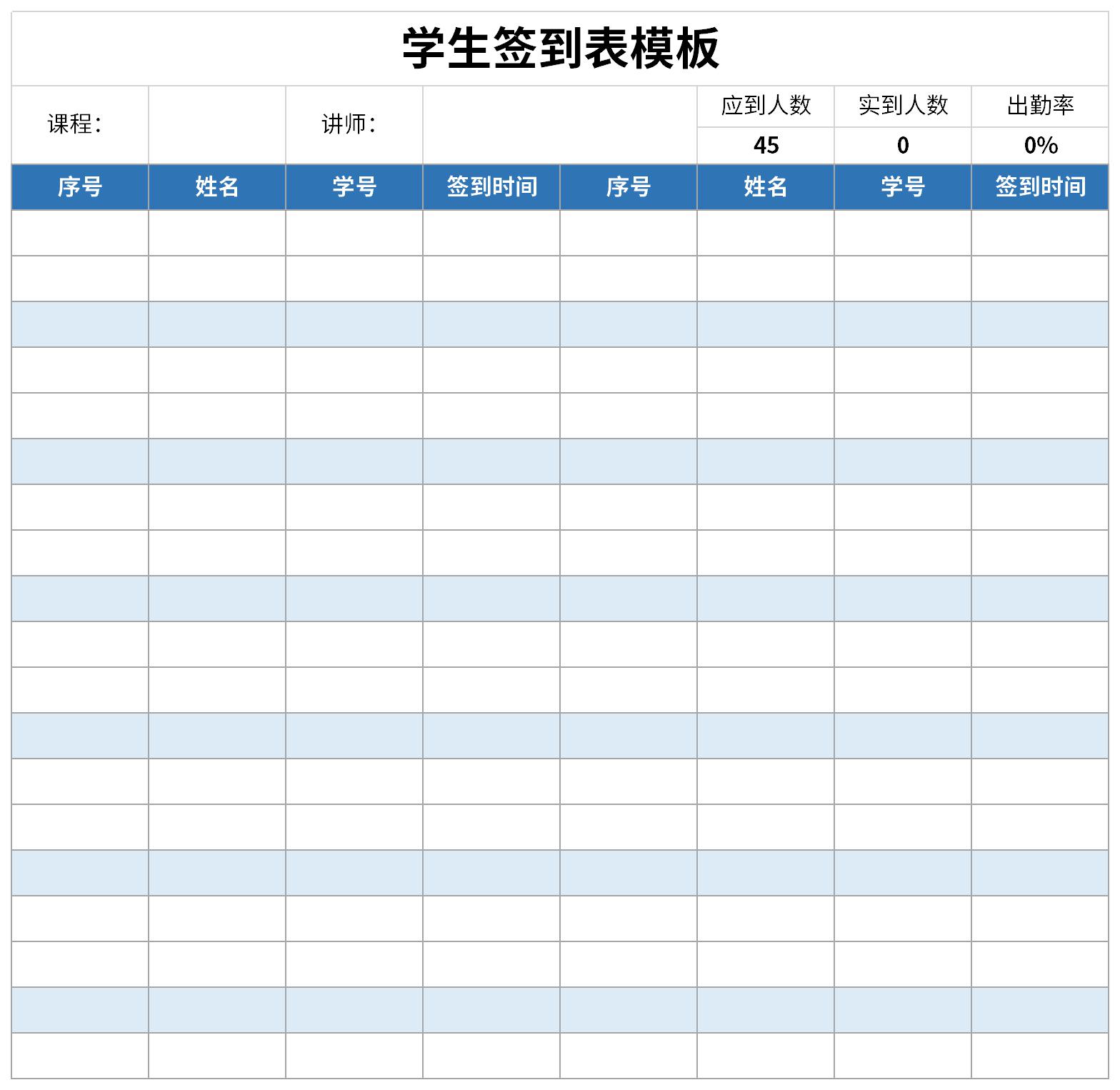
Task: Click the left-hand 姓名 column header
Action: (x=216, y=187)
